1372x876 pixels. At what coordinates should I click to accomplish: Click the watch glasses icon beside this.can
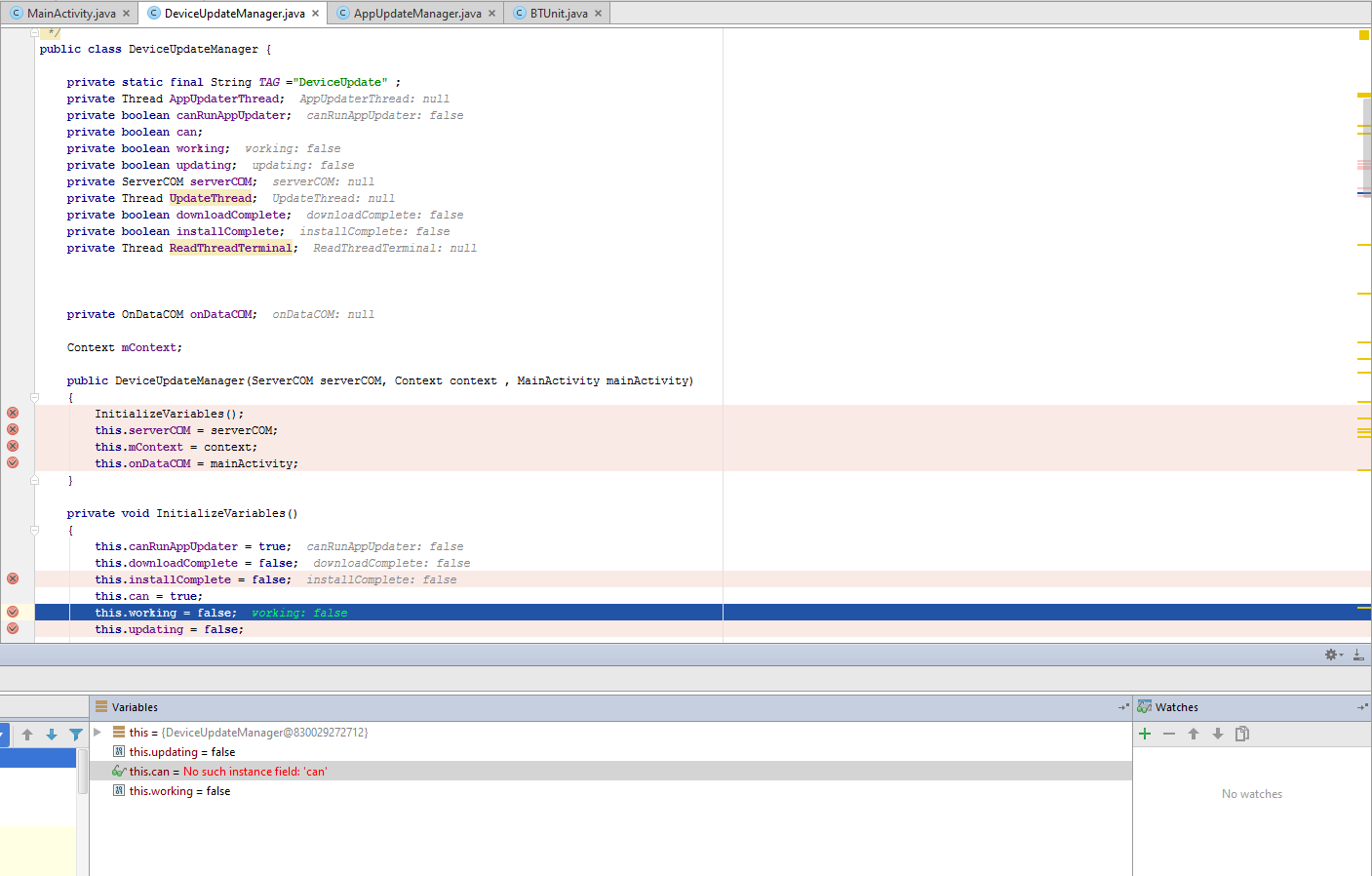119,771
